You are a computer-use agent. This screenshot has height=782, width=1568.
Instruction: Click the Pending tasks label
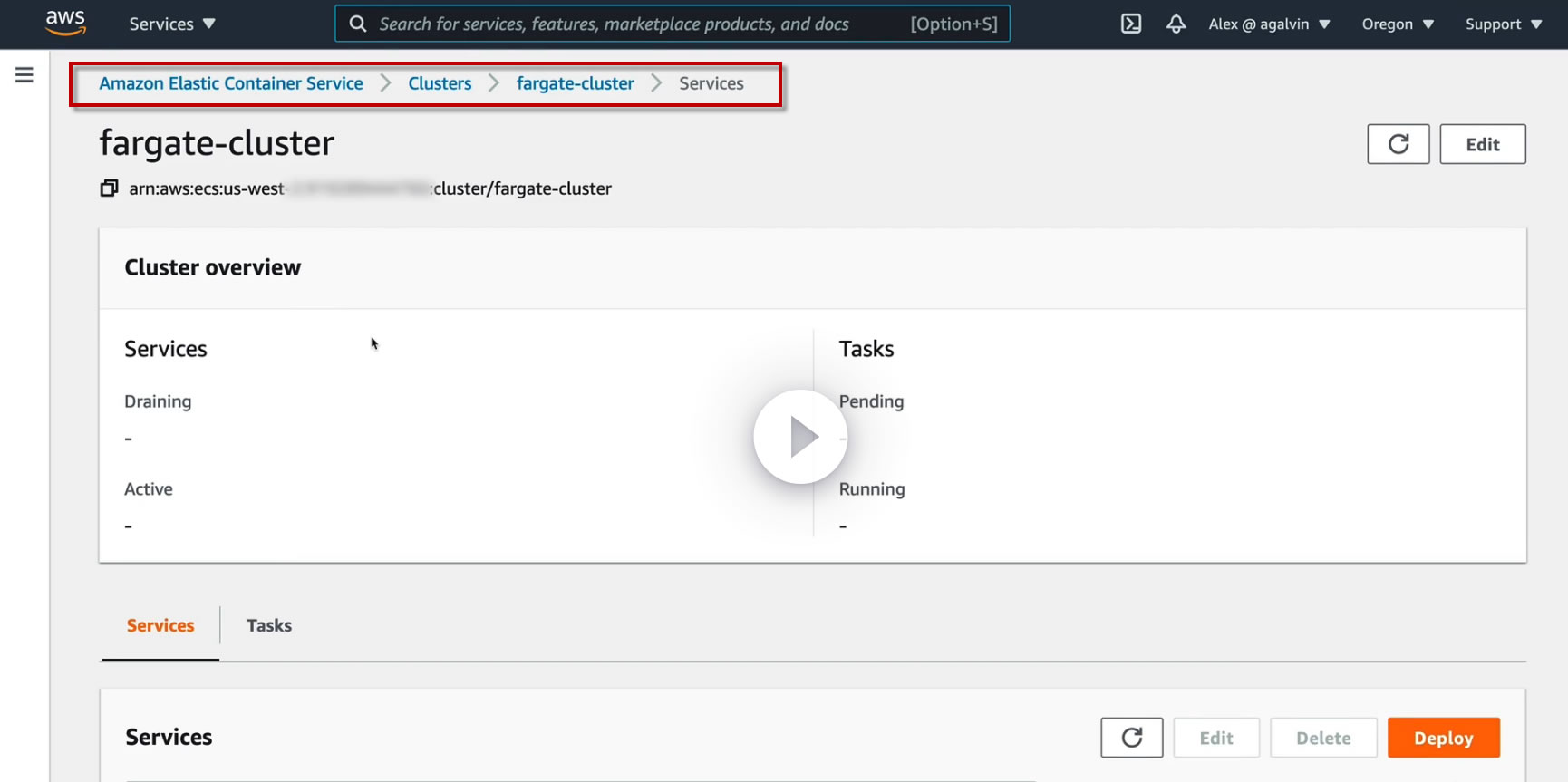click(871, 401)
